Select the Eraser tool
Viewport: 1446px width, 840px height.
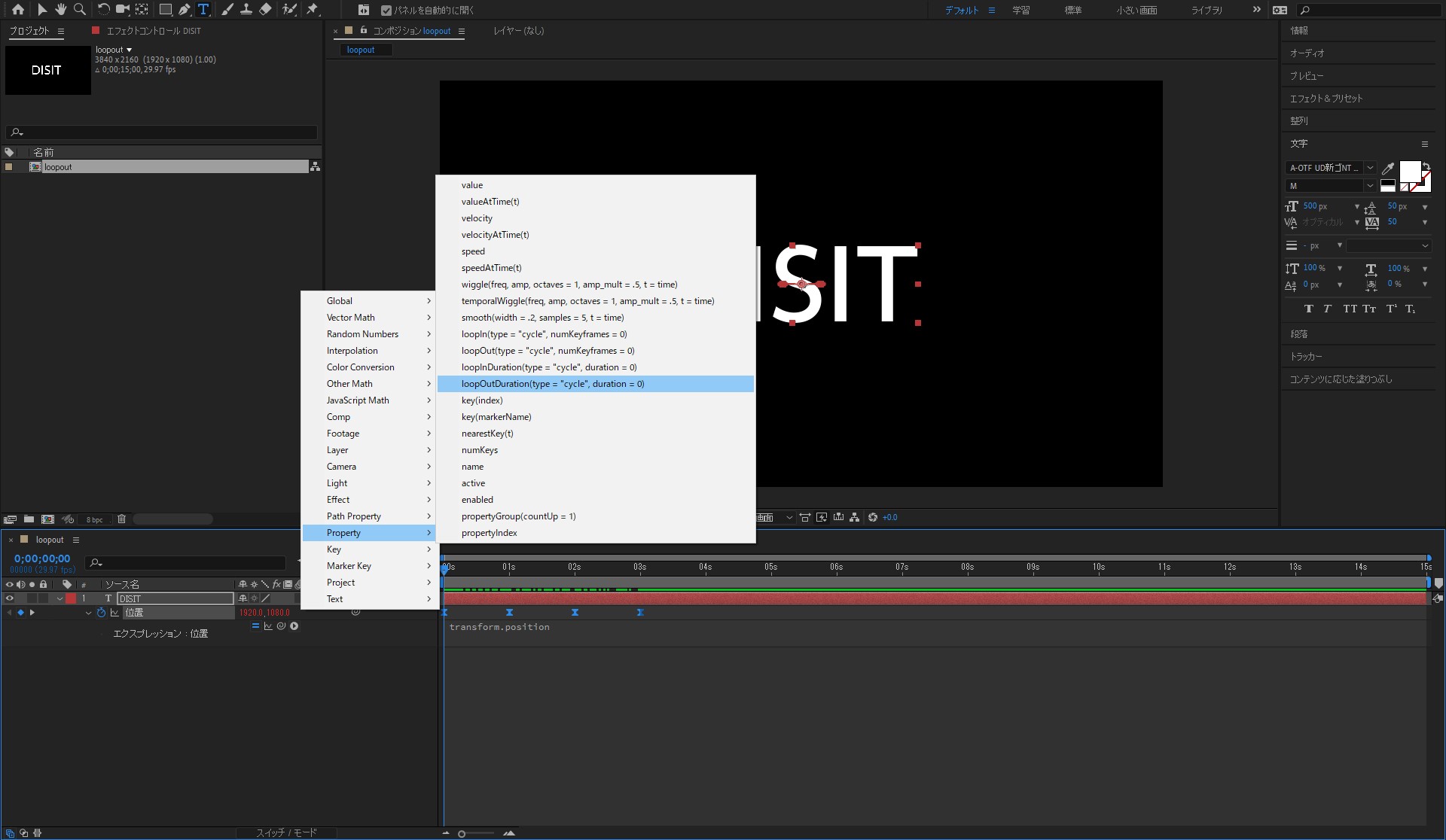coord(265,10)
